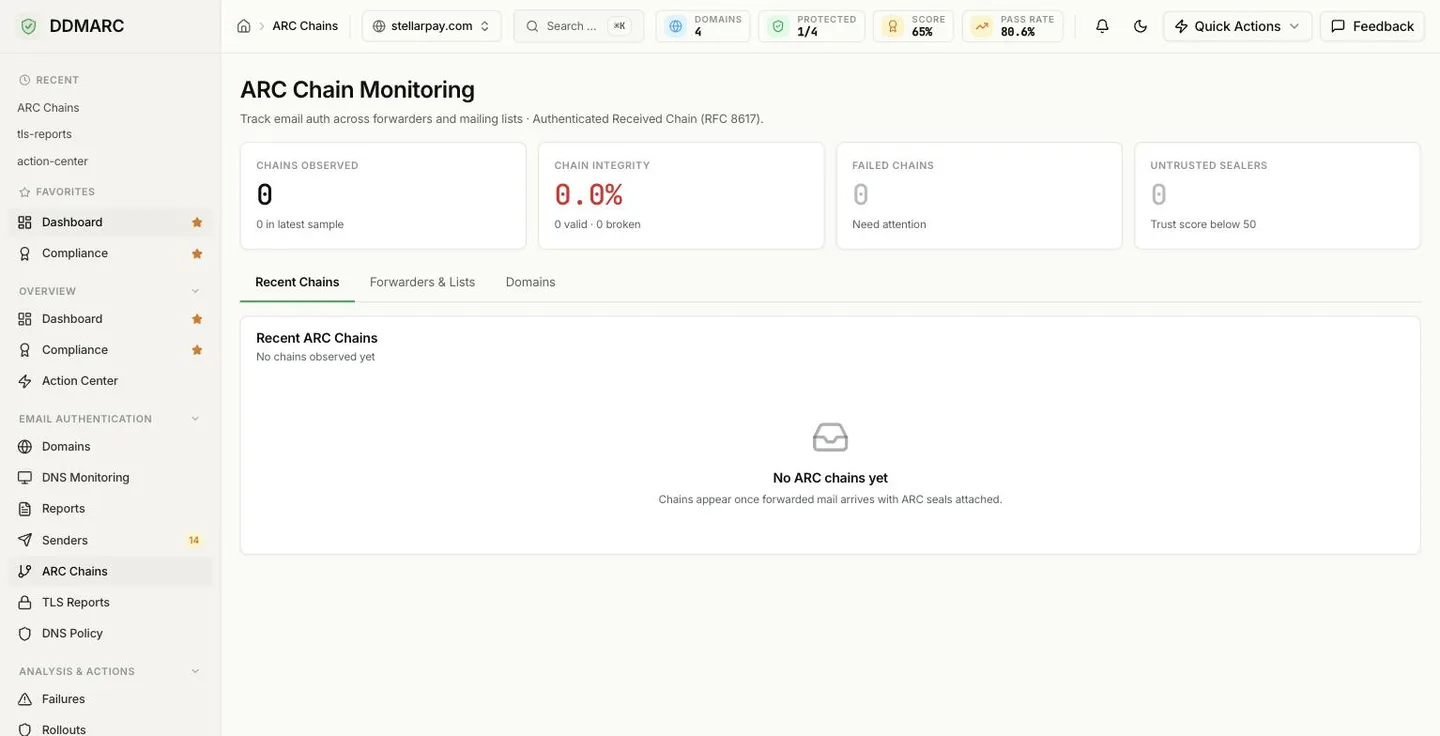Click the TLS Reports lock icon
The height and width of the screenshot is (736, 1440).
point(25,602)
